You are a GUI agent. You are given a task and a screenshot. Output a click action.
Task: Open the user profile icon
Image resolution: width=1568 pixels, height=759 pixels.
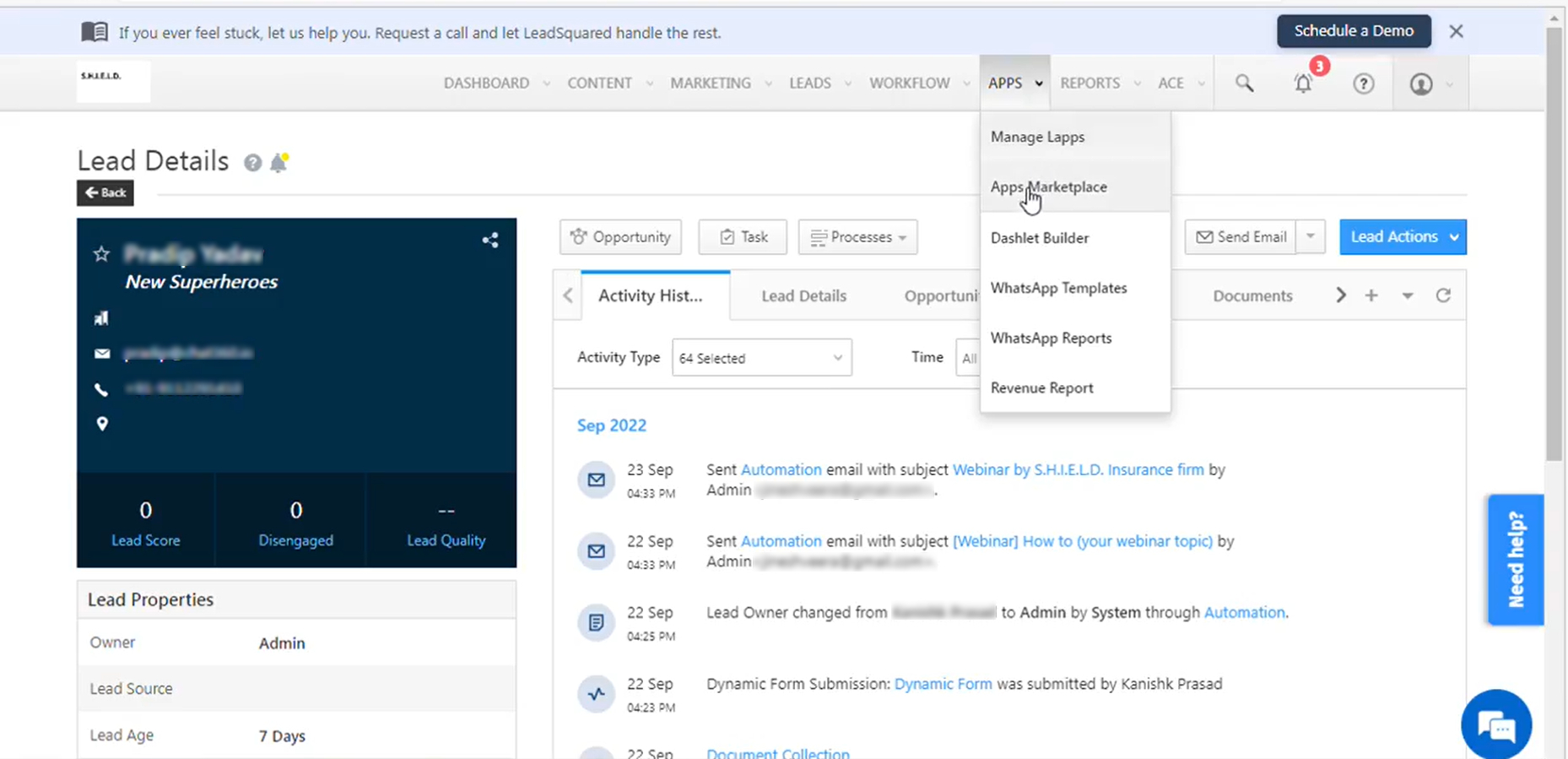[1421, 84]
